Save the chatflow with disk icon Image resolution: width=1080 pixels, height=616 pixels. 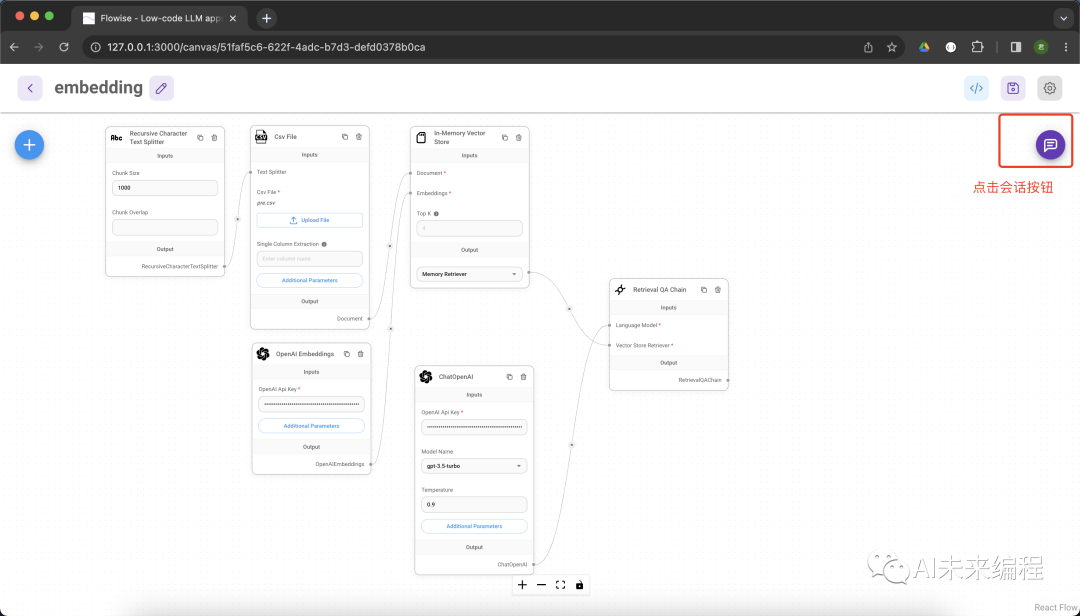[x=1012, y=88]
